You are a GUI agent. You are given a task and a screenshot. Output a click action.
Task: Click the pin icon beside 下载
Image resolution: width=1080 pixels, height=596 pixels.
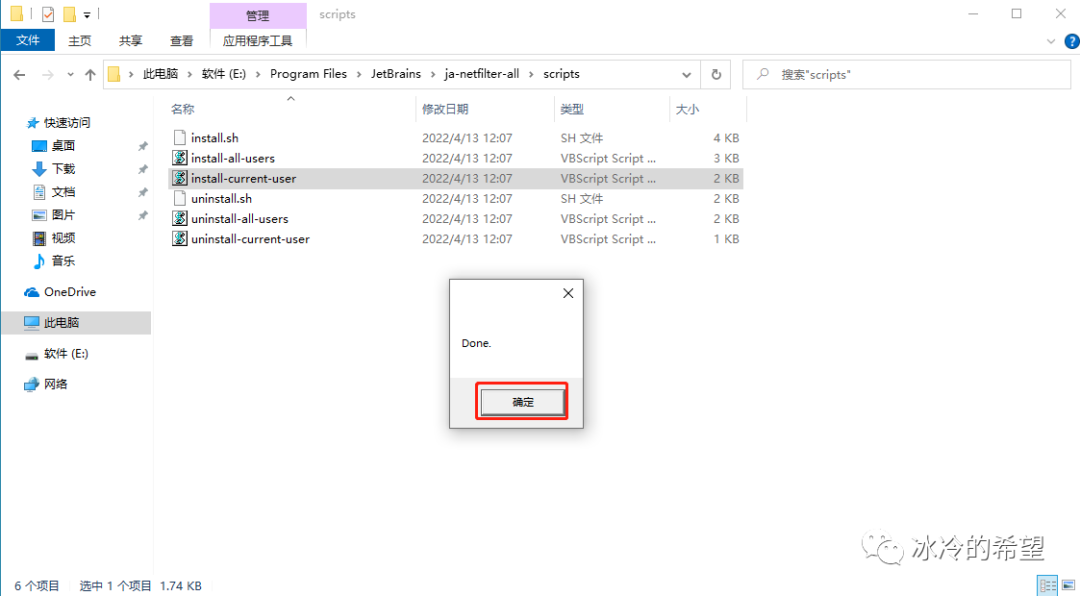[143, 169]
